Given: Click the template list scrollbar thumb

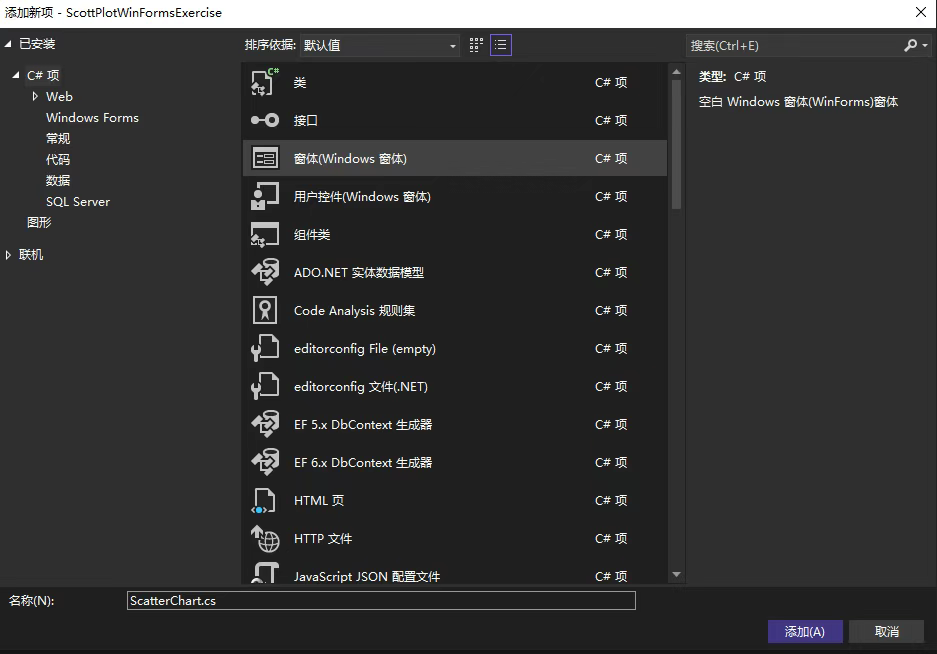Looking at the screenshot, I should coord(676,144).
